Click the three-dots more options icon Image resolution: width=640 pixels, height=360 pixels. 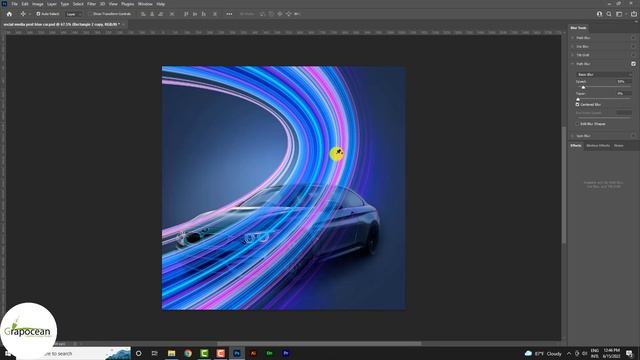229,14
